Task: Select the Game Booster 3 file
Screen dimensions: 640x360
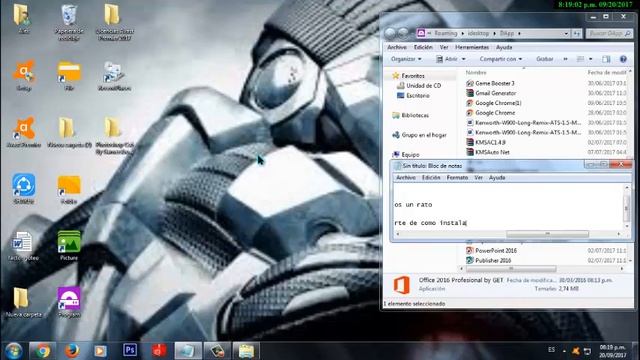Action: click(x=491, y=83)
